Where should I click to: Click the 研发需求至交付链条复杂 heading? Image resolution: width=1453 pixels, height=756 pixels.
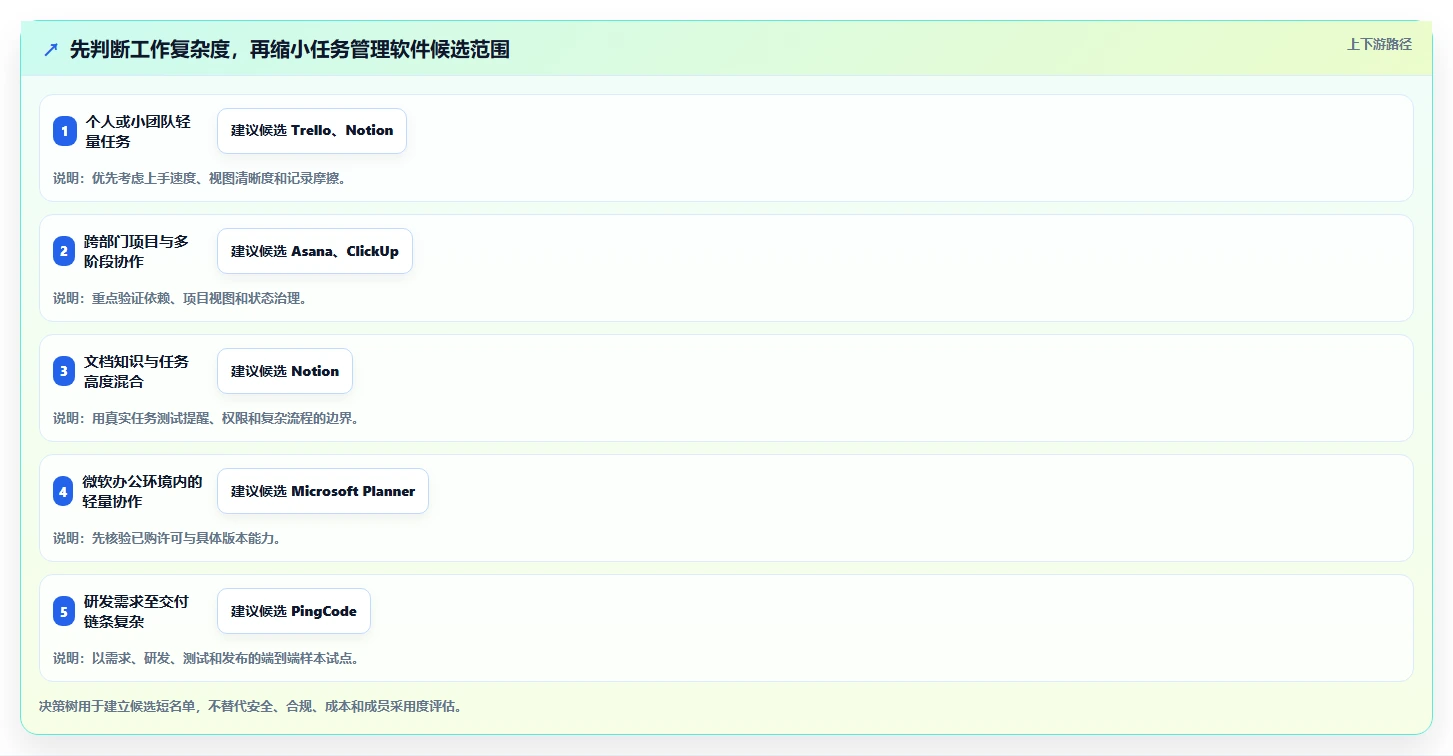coord(137,611)
